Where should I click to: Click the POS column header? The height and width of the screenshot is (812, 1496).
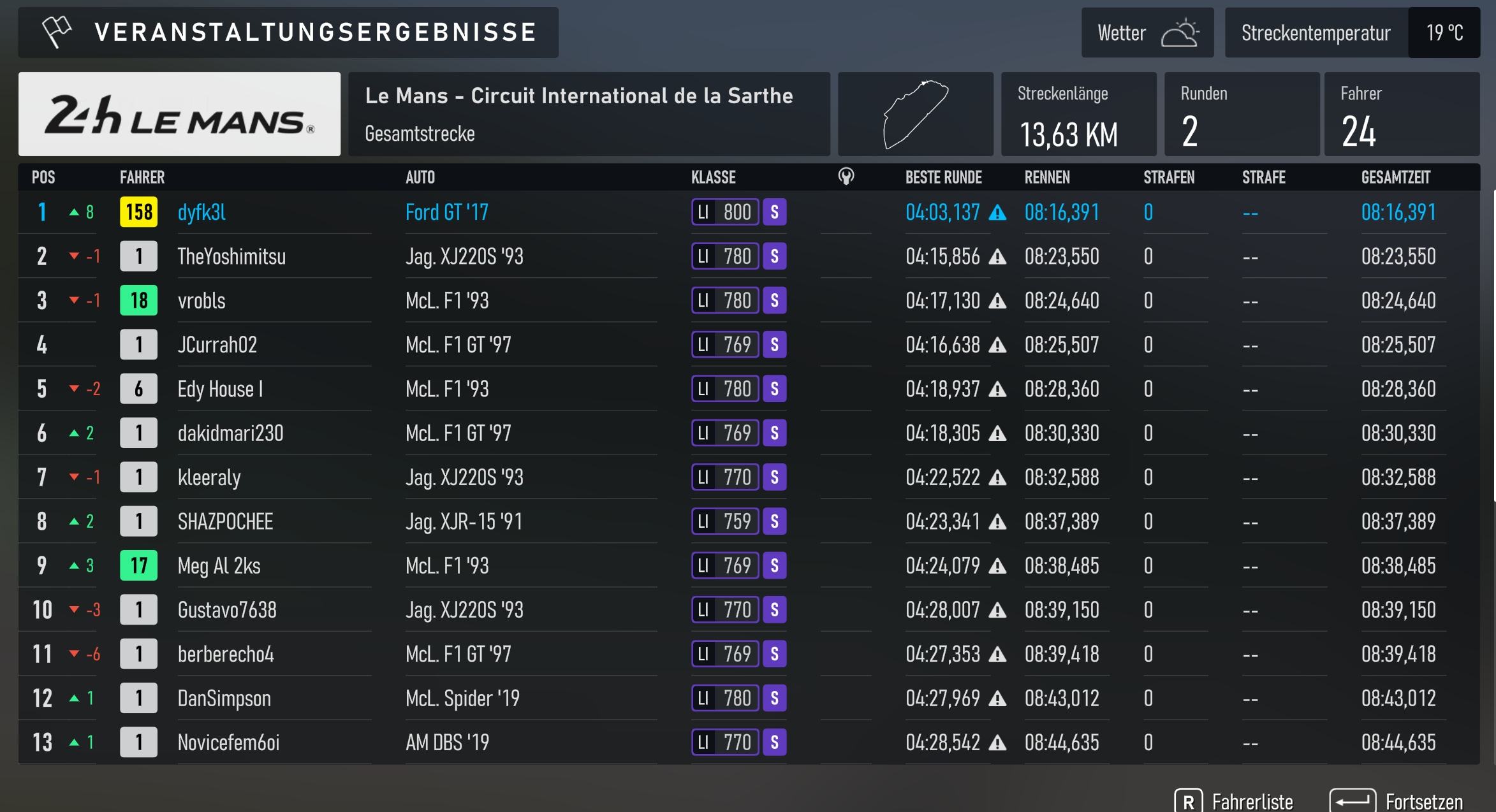(x=43, y=177)
